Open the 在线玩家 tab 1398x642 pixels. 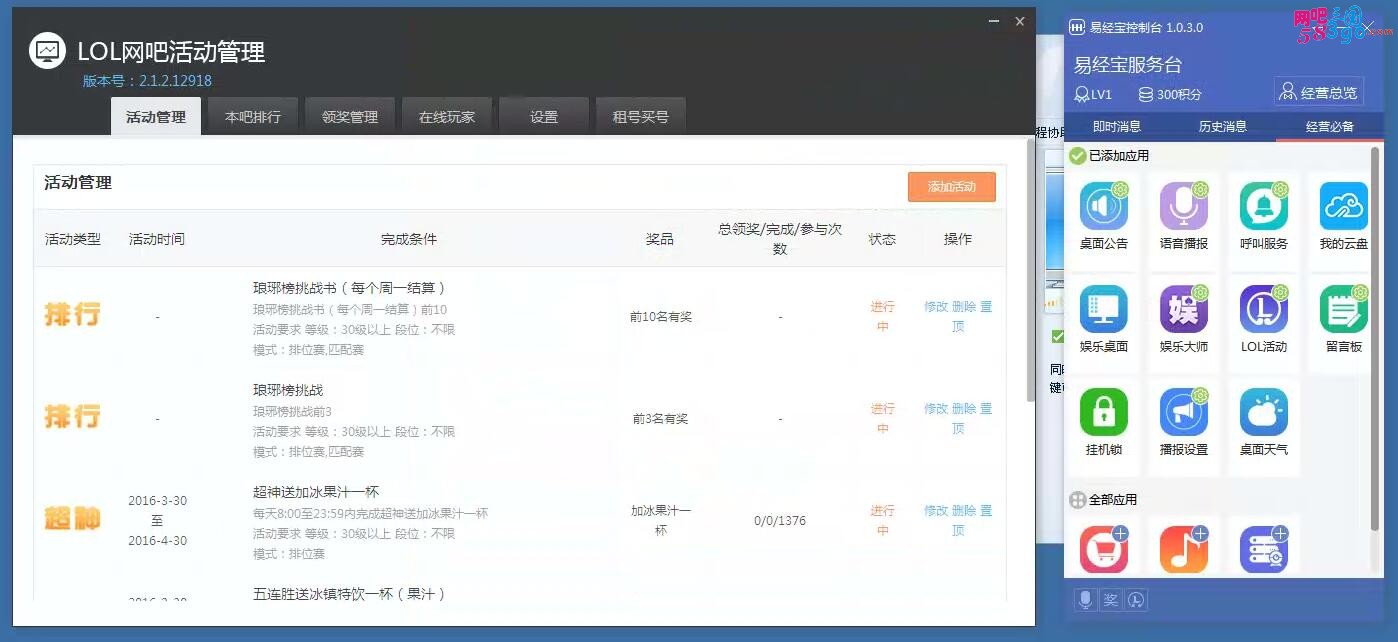click(x=447, y=117)
